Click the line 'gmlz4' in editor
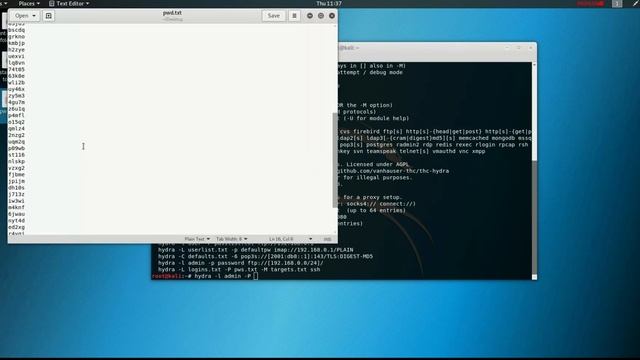 click(x=17, y=129)
